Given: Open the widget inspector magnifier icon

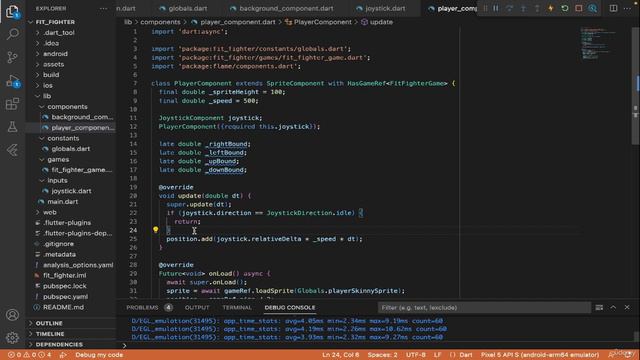Looking at the screenshot, I should (593, 8).
